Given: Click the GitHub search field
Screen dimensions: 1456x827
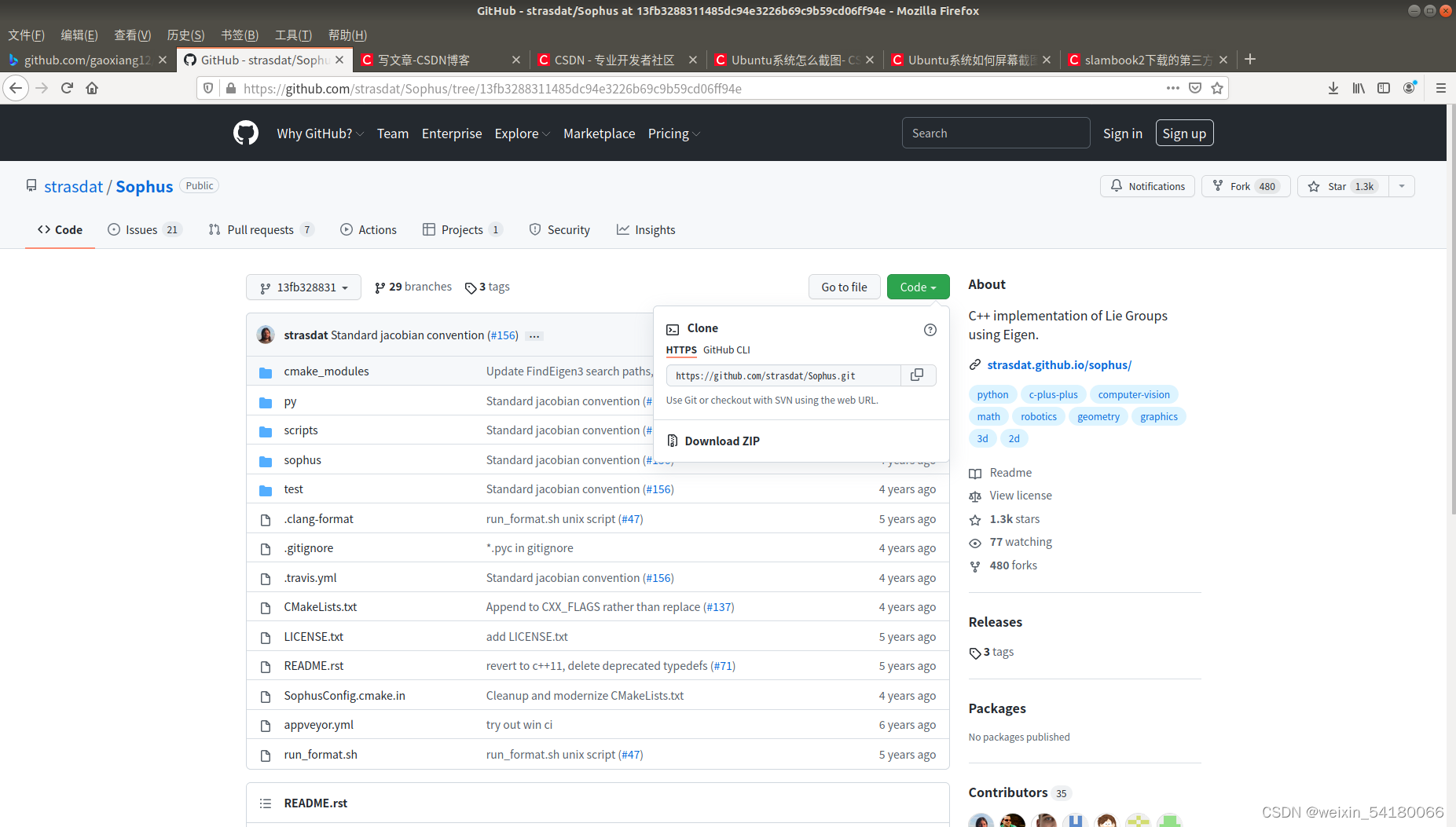Looking at the screenshot, I should point(996,133).
